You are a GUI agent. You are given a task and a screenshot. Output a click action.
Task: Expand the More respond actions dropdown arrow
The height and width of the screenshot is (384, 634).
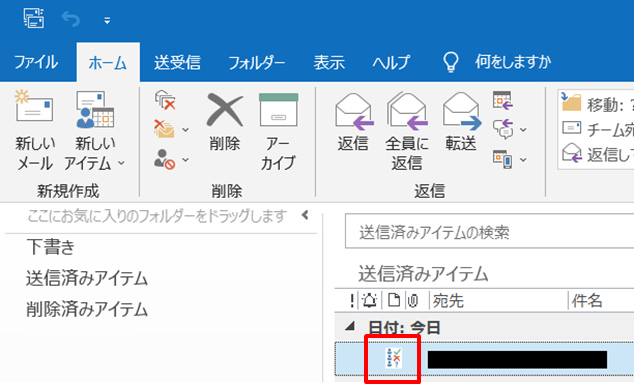(x=523, y=160)
